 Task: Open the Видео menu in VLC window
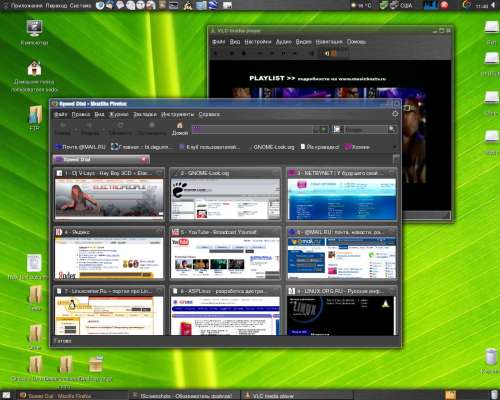(x=303, y=42)
